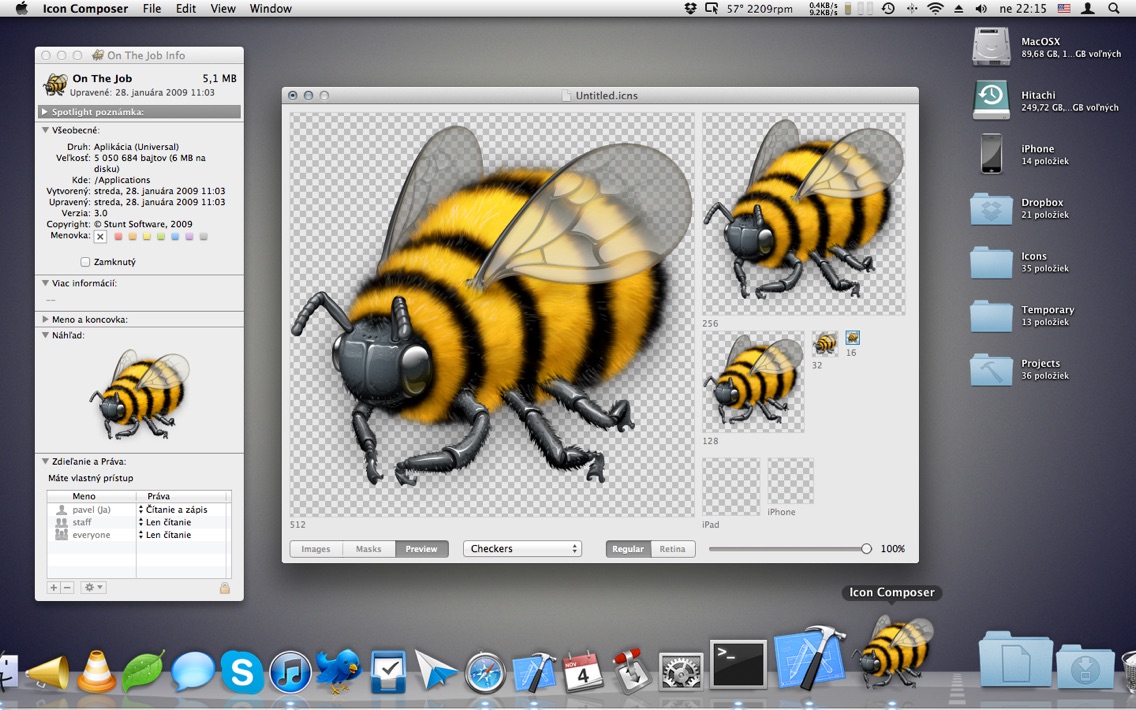Launch the paper plane mail app in Dock
1136x710 pixels.
pyautogui.click(x=435, y=670)
